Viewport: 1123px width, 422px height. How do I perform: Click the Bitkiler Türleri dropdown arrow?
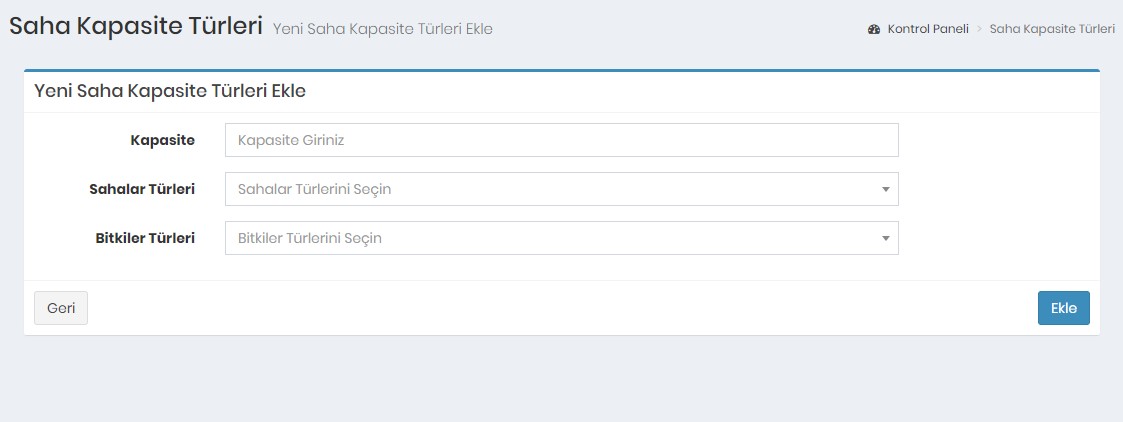click(x=885, y=238)
